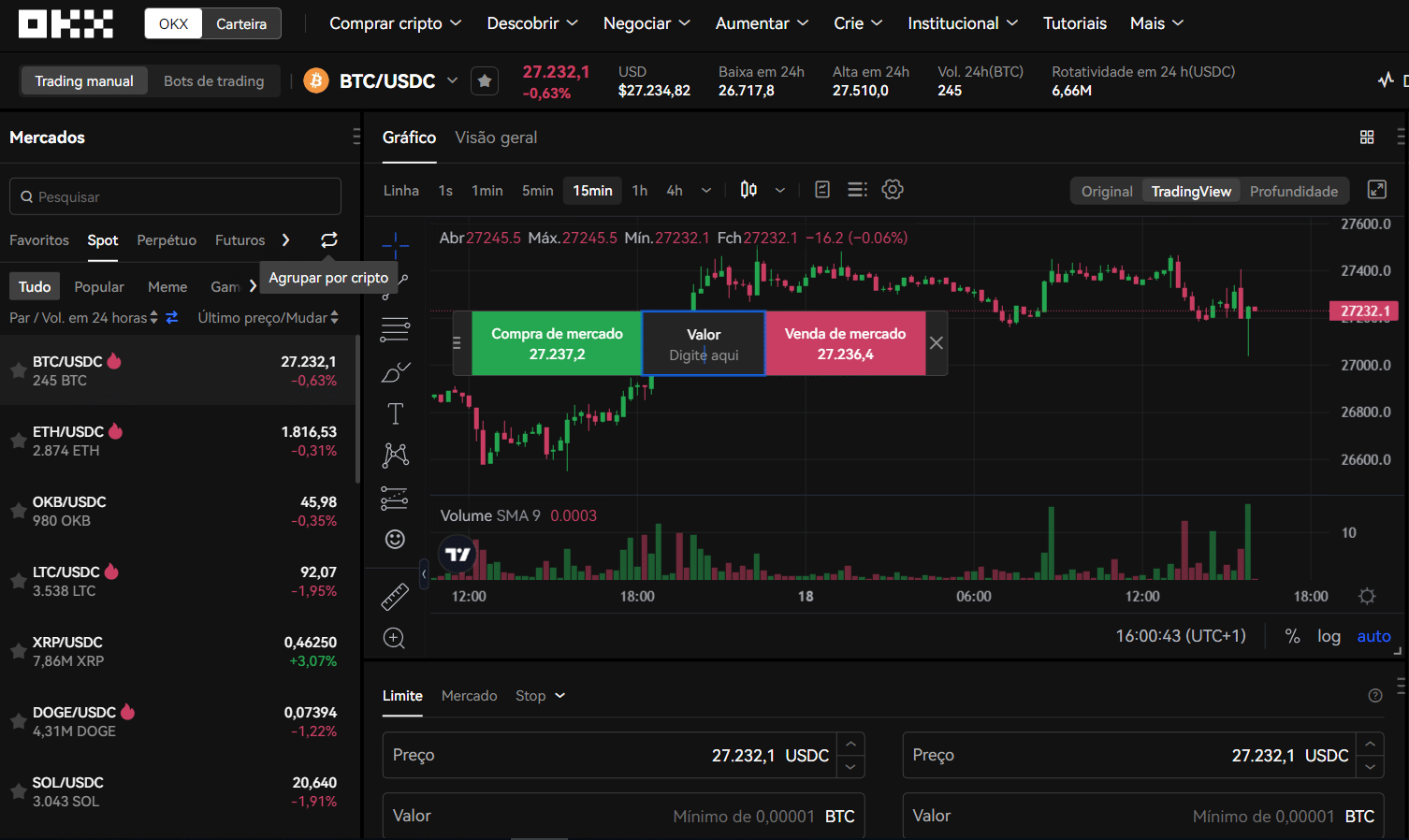Open Tutoriais menu item
Screen dimensions: 1409x840
tap(1075, 23)
